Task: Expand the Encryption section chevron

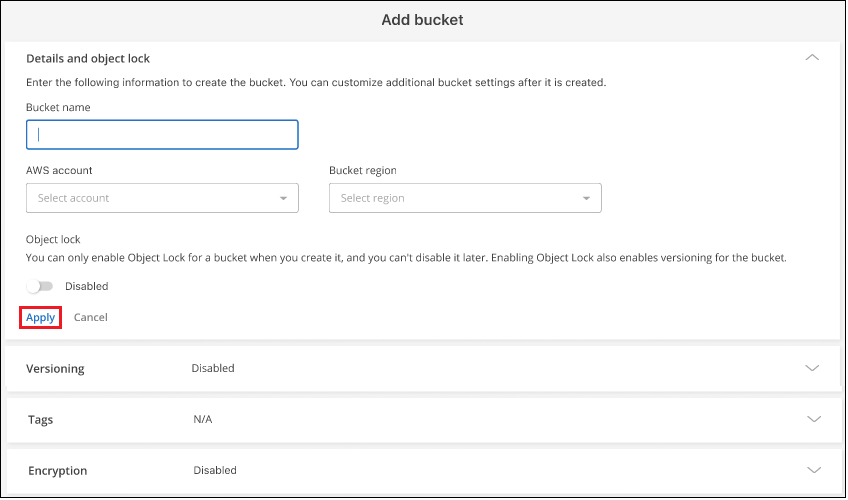Action: point(812,470)
